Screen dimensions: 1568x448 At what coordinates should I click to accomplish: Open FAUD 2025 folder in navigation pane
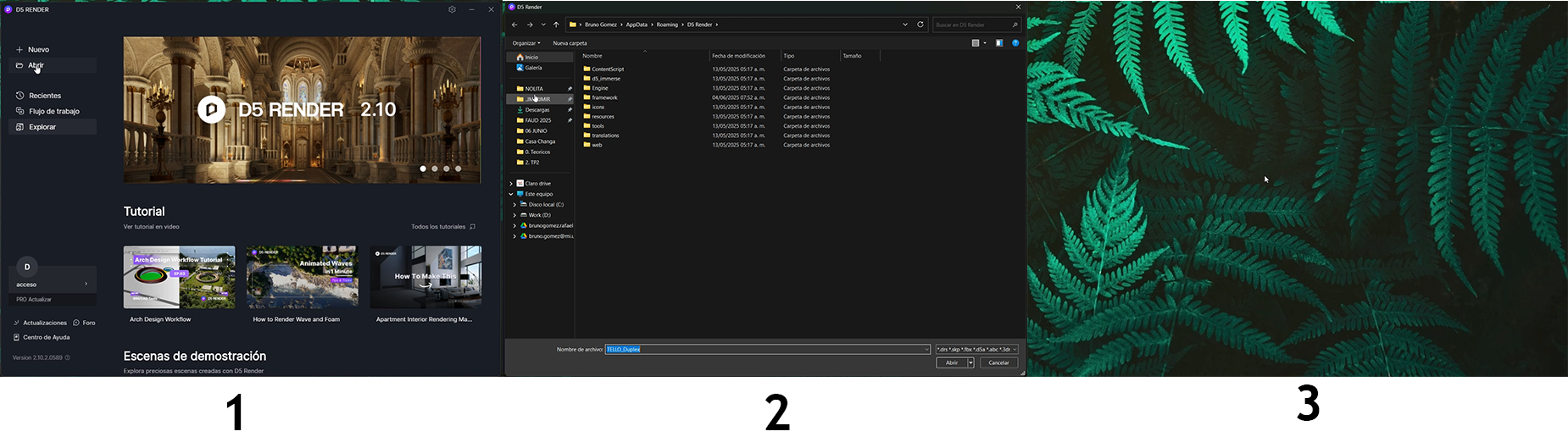point(540,120)
